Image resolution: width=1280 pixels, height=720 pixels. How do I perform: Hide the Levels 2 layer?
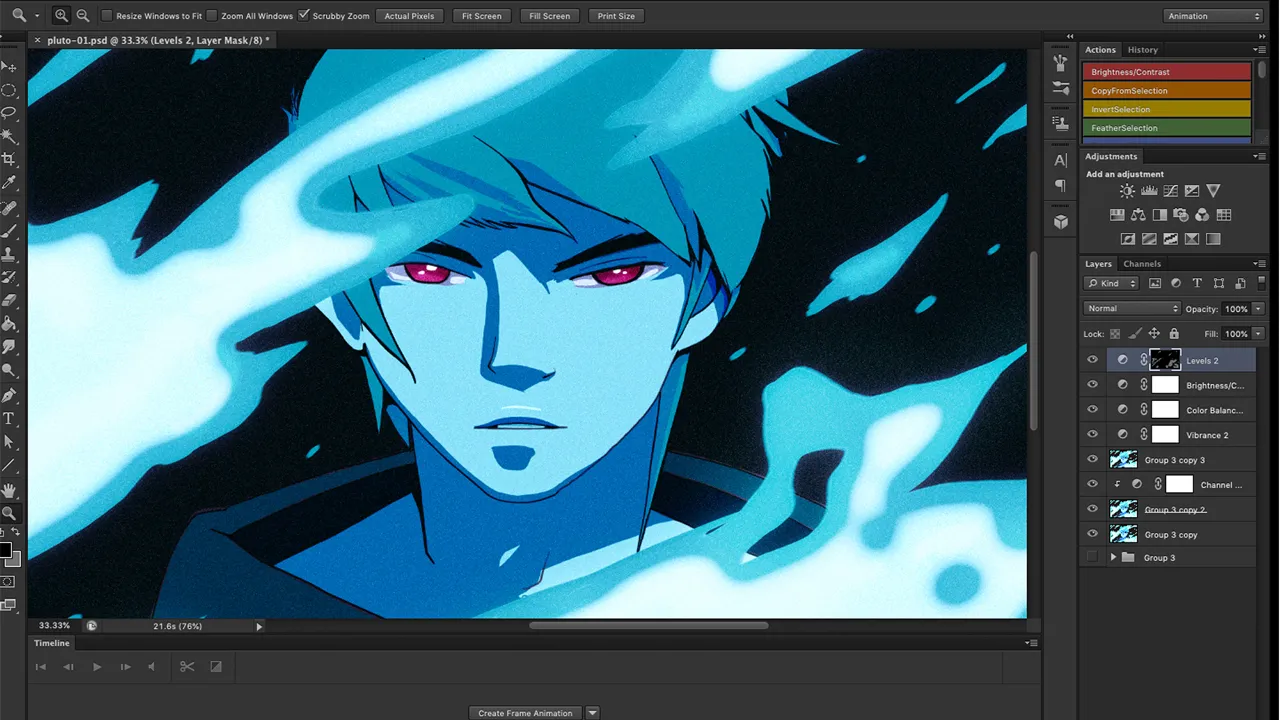coord(1092,360)
